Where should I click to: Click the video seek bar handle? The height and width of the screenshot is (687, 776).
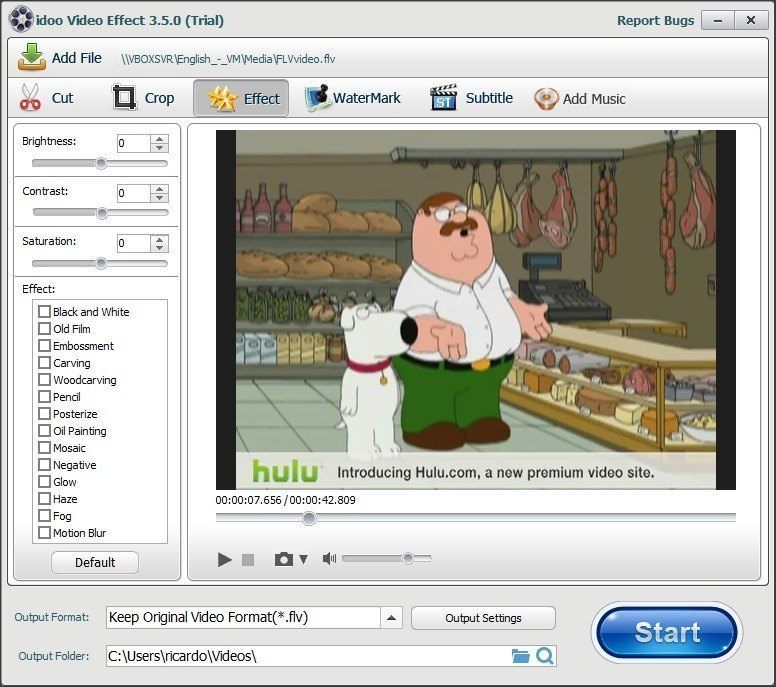(309, 518)
